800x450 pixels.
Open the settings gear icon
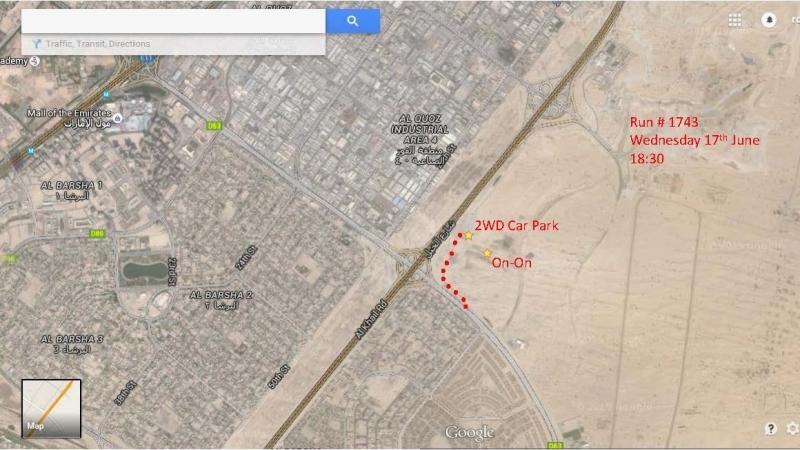(792, 429)
